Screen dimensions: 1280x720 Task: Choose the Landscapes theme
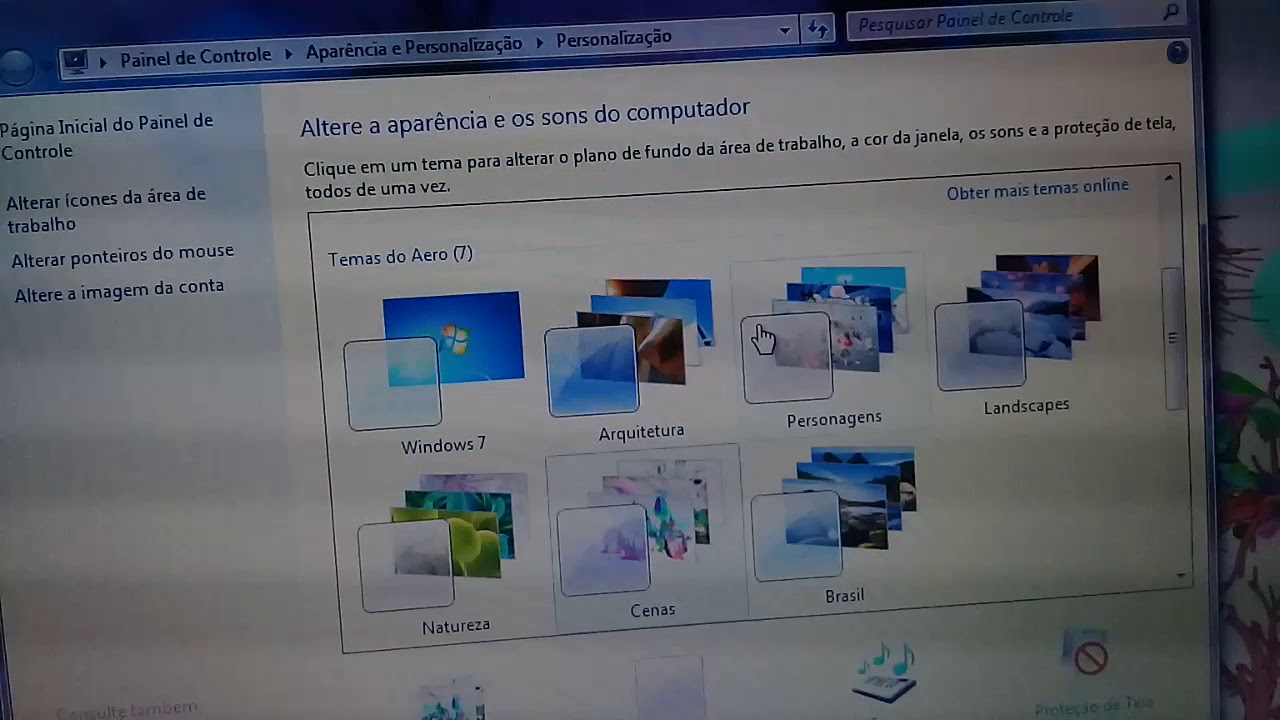click(1018, 334)
